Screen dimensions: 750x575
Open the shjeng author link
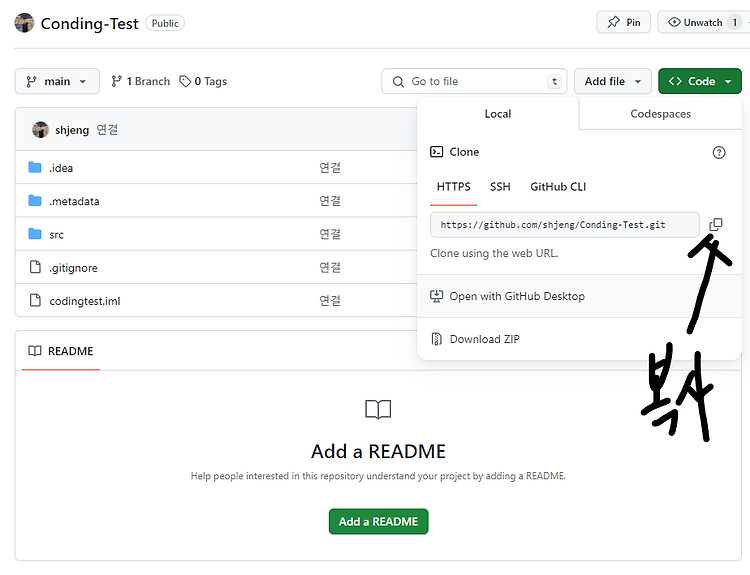pyautogui.click(x=72, y=130)
